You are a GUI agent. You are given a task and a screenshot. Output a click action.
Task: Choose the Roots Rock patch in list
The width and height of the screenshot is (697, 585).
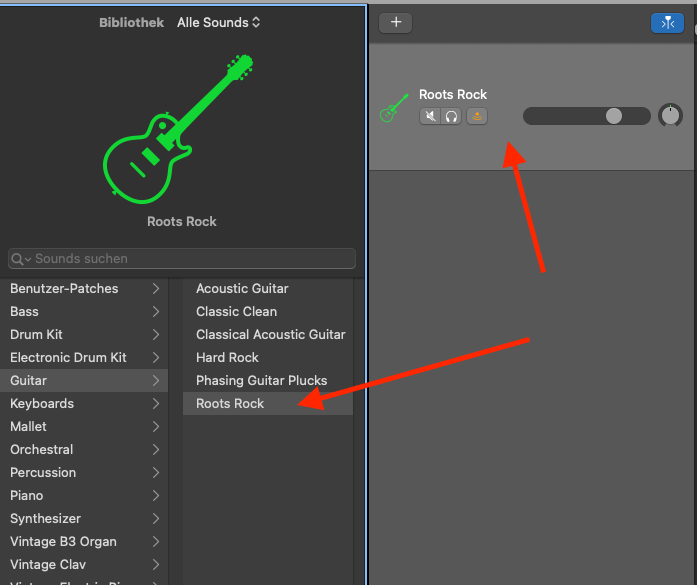(268, 404)
